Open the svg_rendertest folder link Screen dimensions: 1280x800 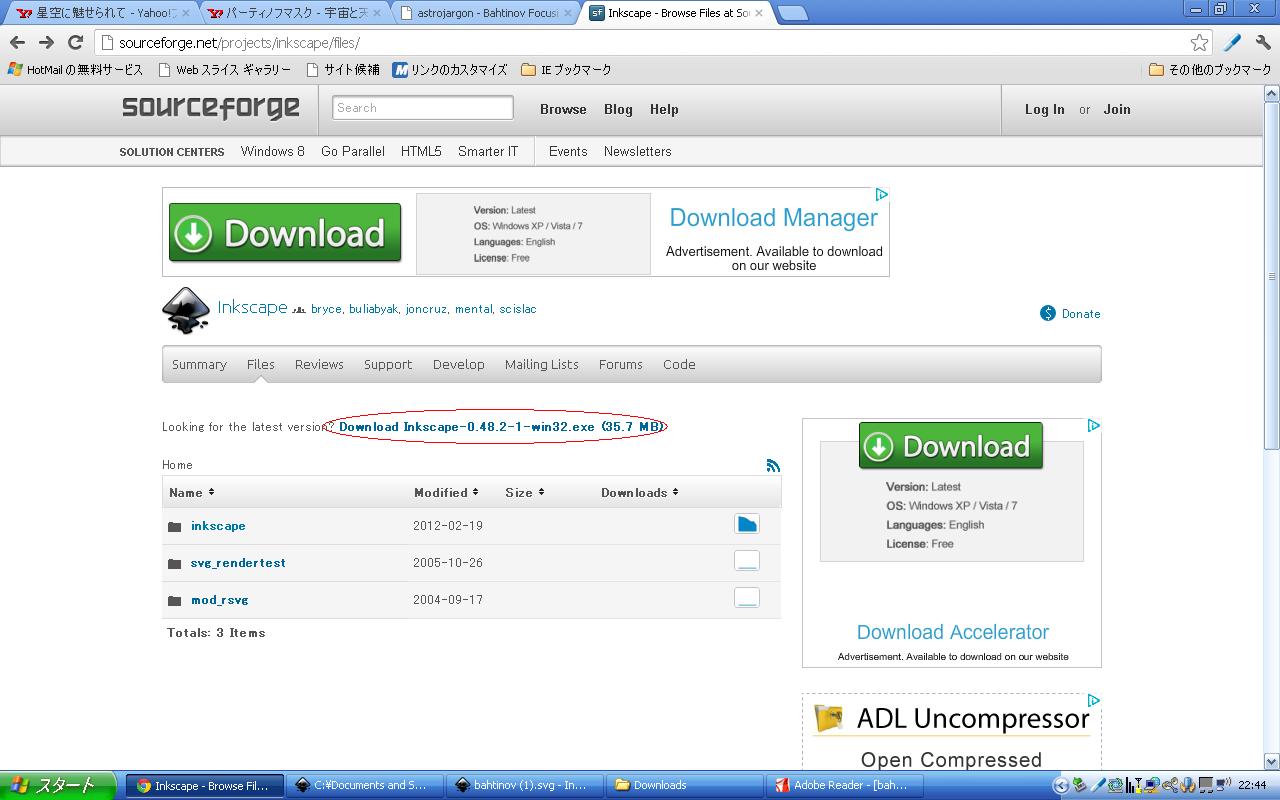point(238,563)
